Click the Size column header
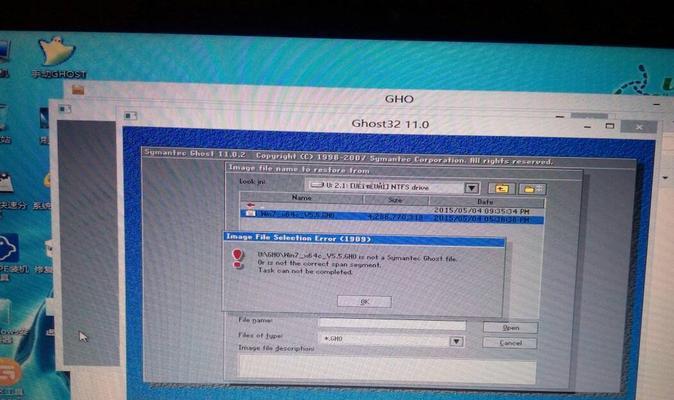Image resolution: width=674 pixels, height=400 pixels. 395,200
